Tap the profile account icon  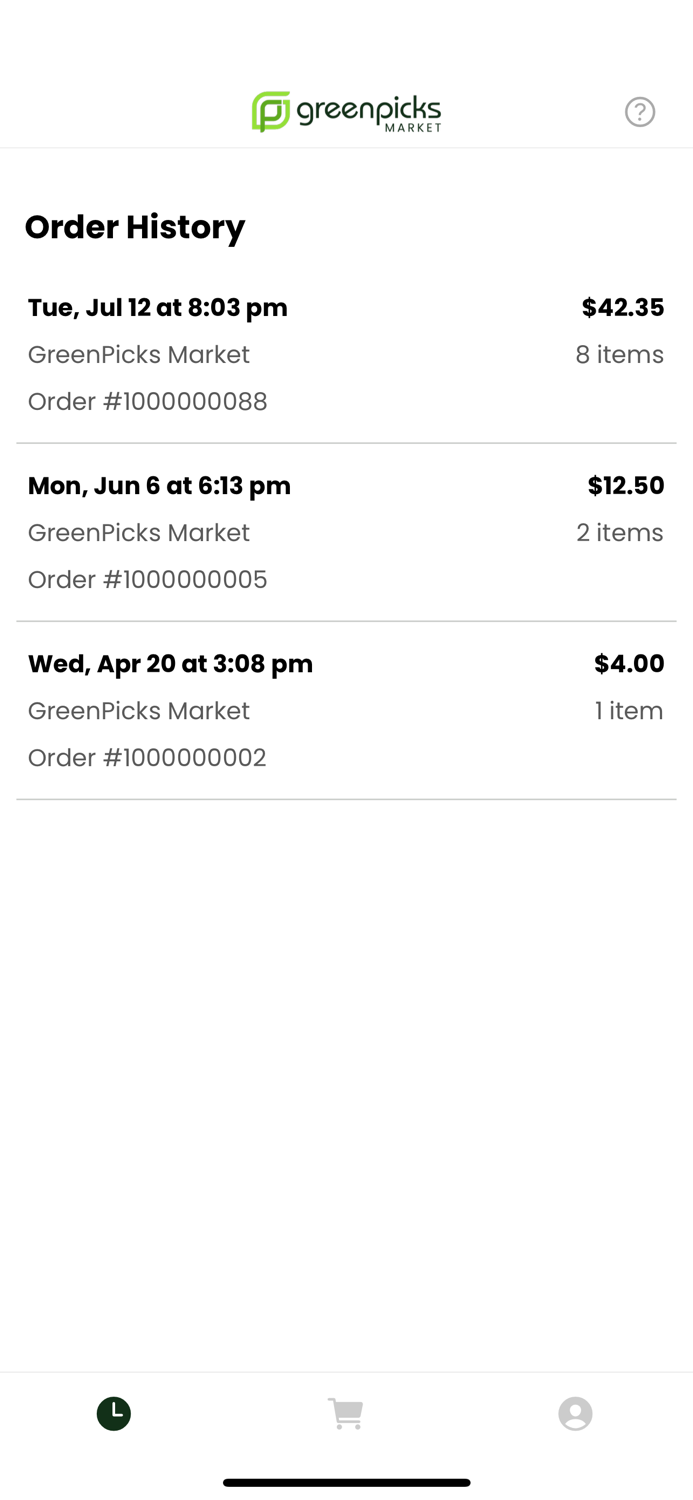point(576,1413)
